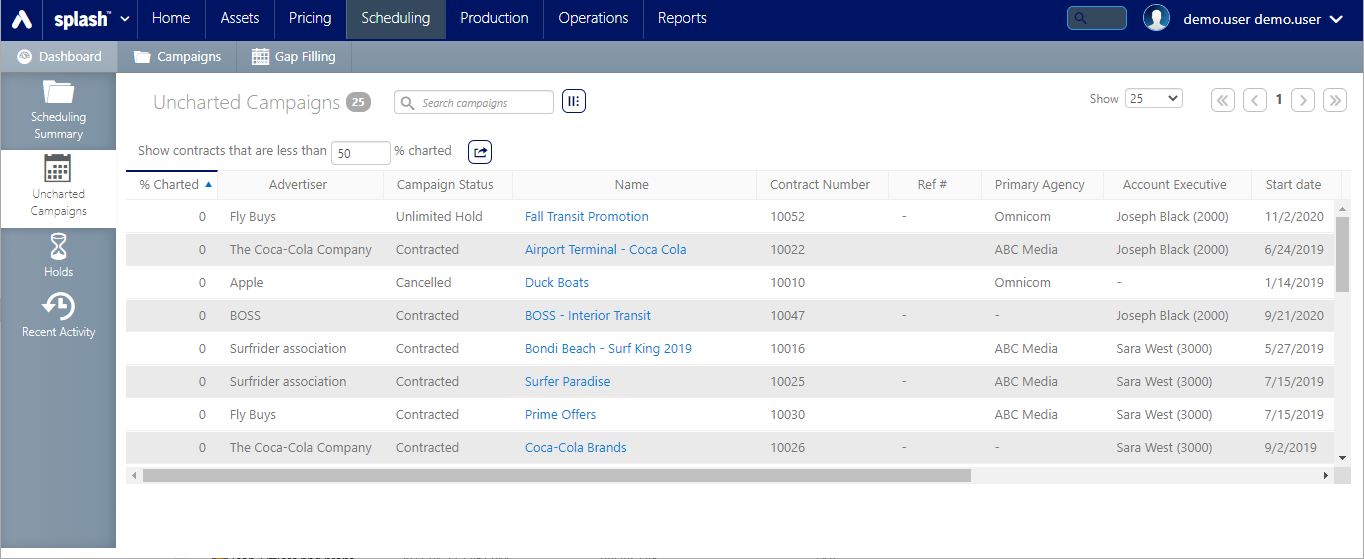
Task: Sort by % Charted column header
Action: pos(171,185)
